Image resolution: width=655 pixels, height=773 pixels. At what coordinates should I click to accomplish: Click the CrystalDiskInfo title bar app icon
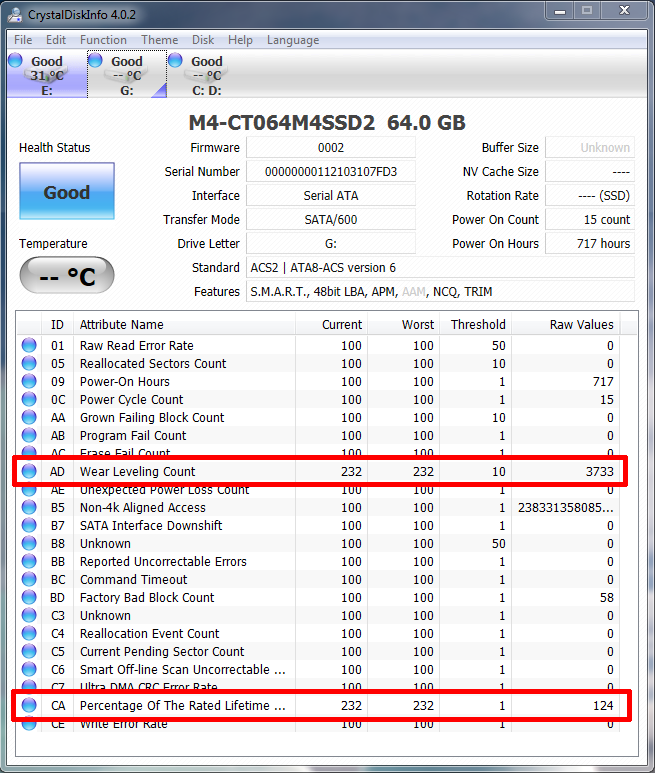point(15,15)
